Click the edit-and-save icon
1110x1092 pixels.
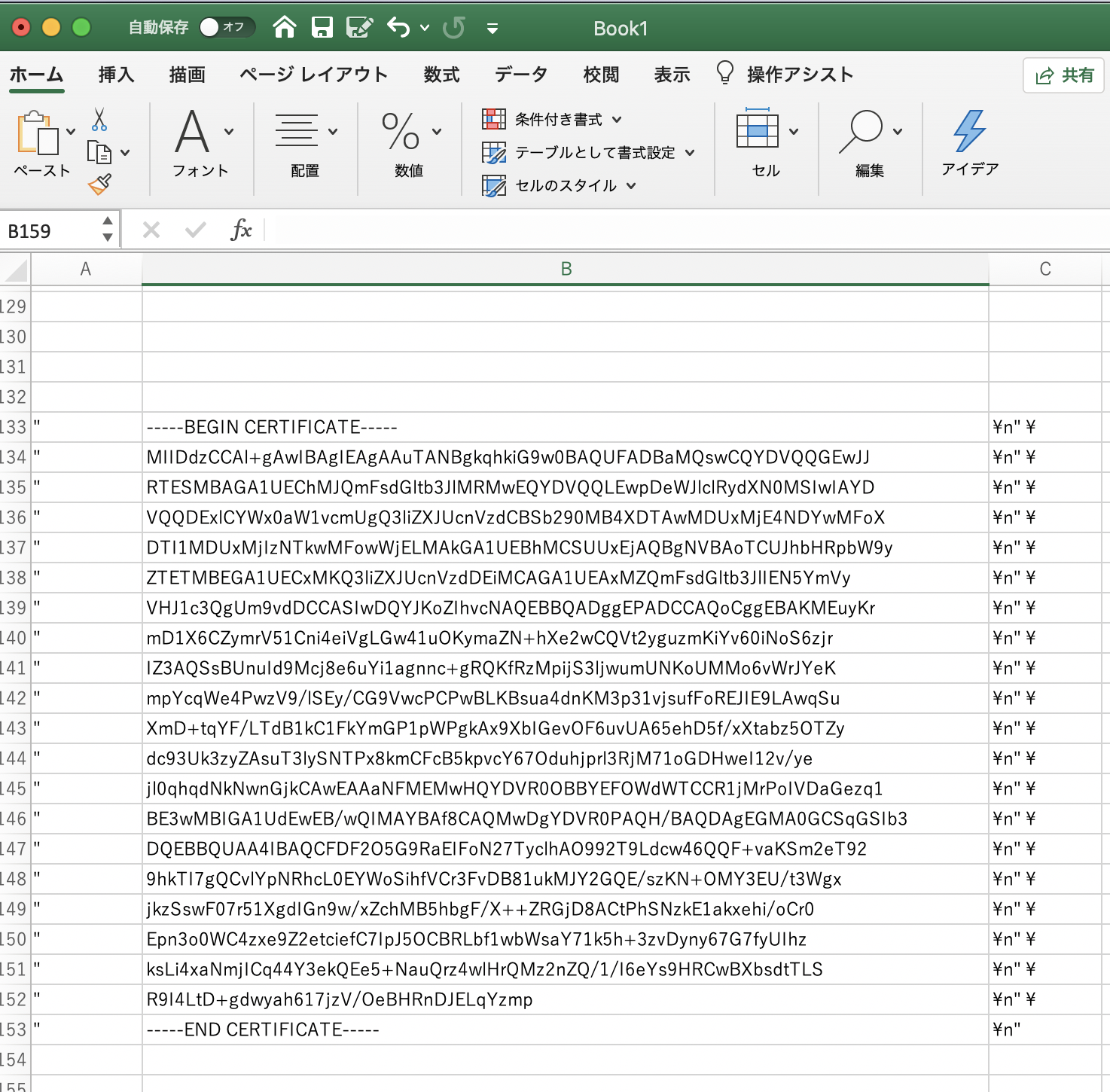[x=359, y=28]
